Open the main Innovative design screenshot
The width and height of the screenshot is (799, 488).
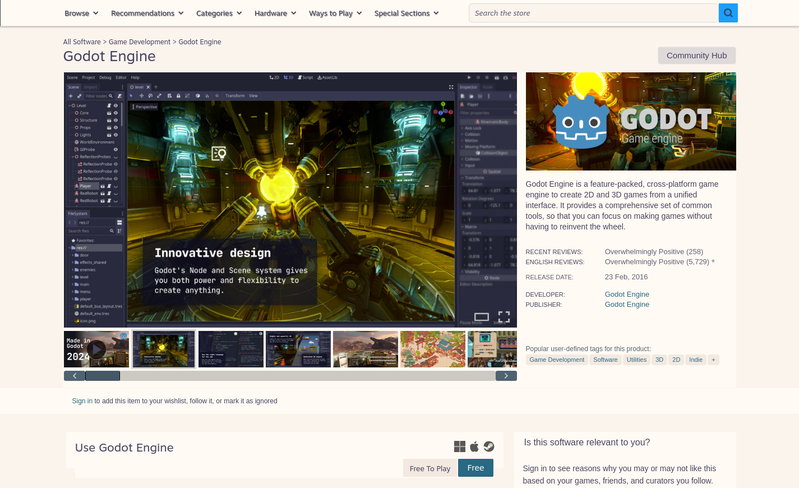click(x=290, y=200)
